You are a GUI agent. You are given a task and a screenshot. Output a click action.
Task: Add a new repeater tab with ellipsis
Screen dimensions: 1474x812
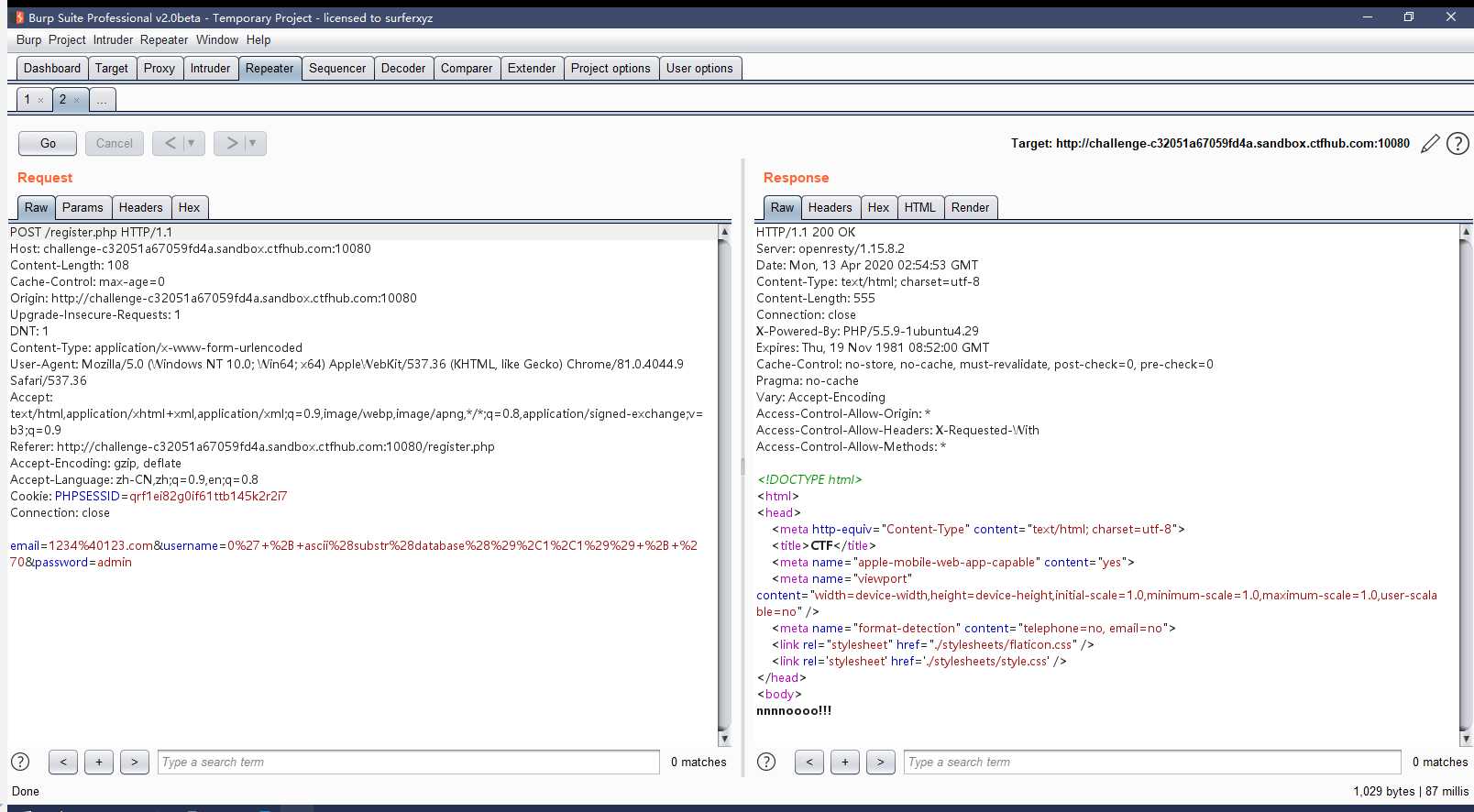click(102, 99)
